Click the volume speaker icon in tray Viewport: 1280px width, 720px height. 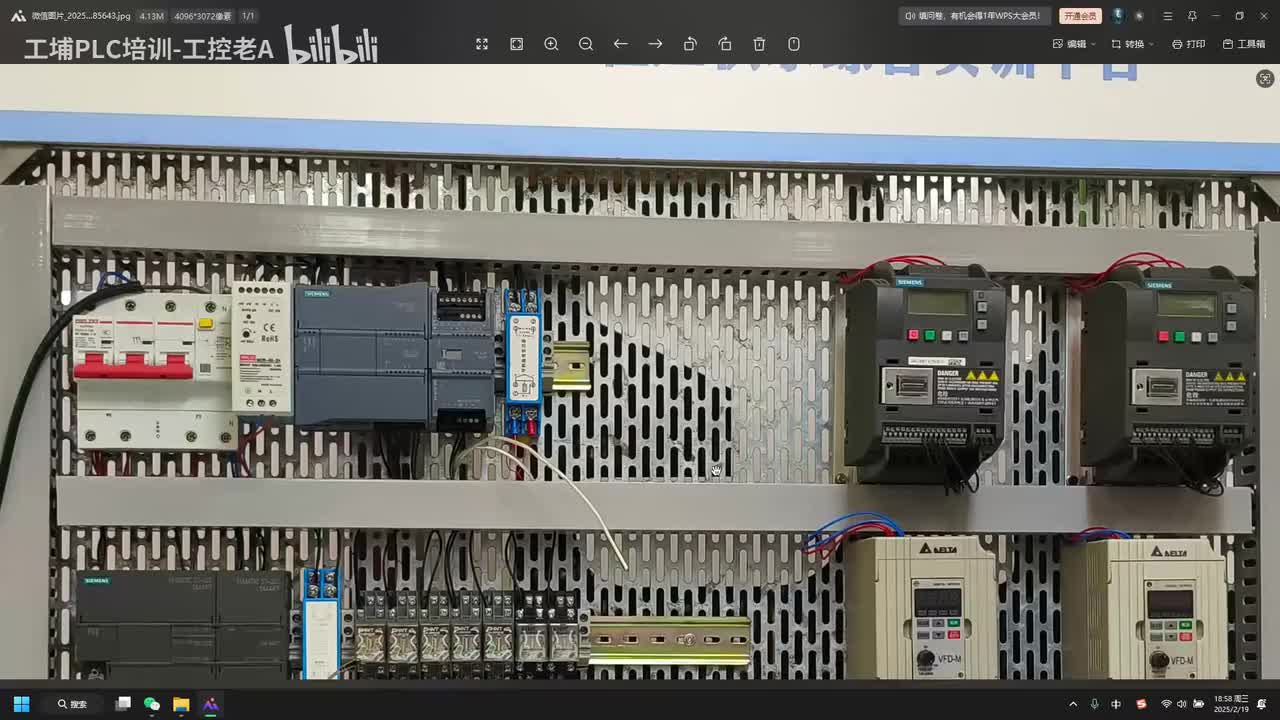click(1182, 704)
